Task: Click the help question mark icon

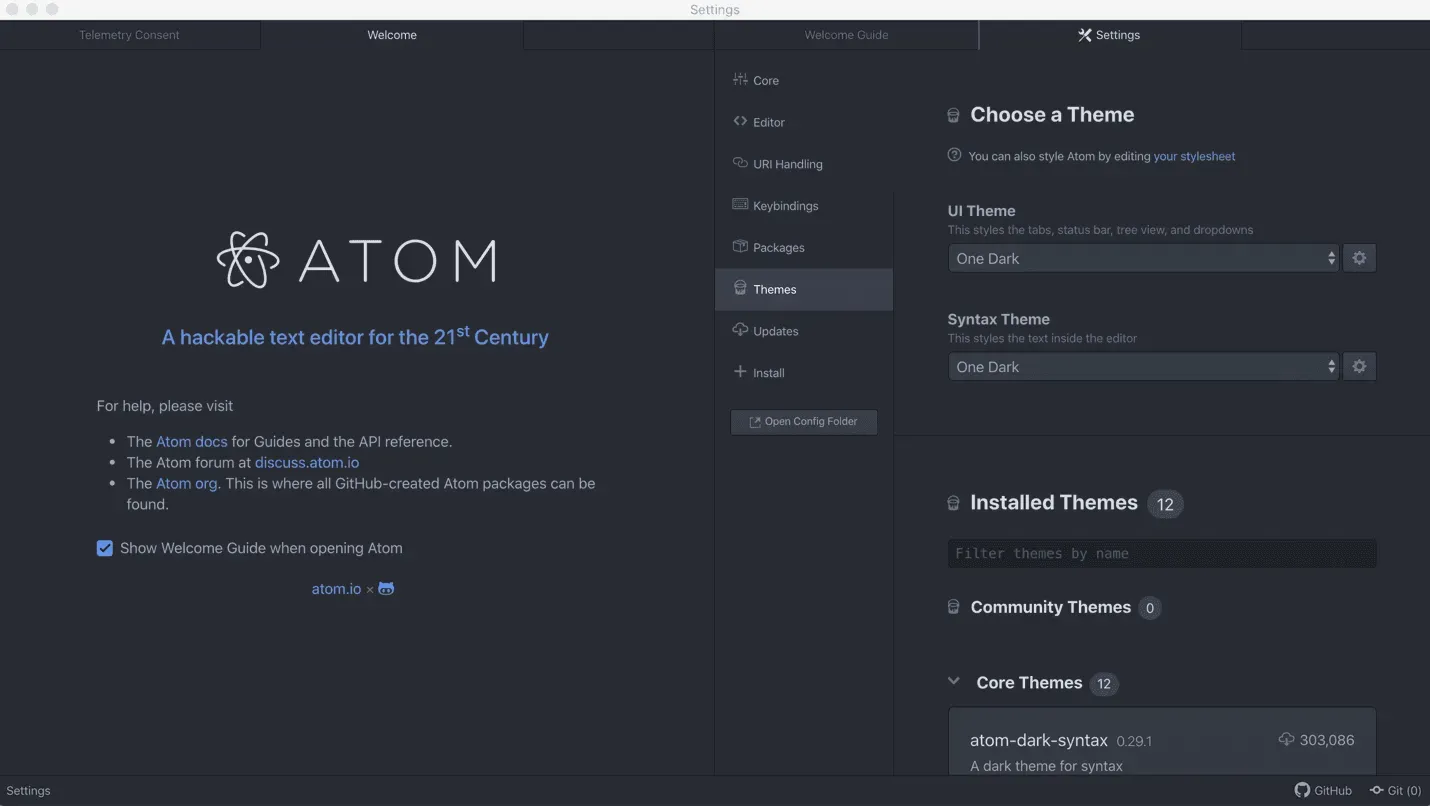Action: [954, 155]
